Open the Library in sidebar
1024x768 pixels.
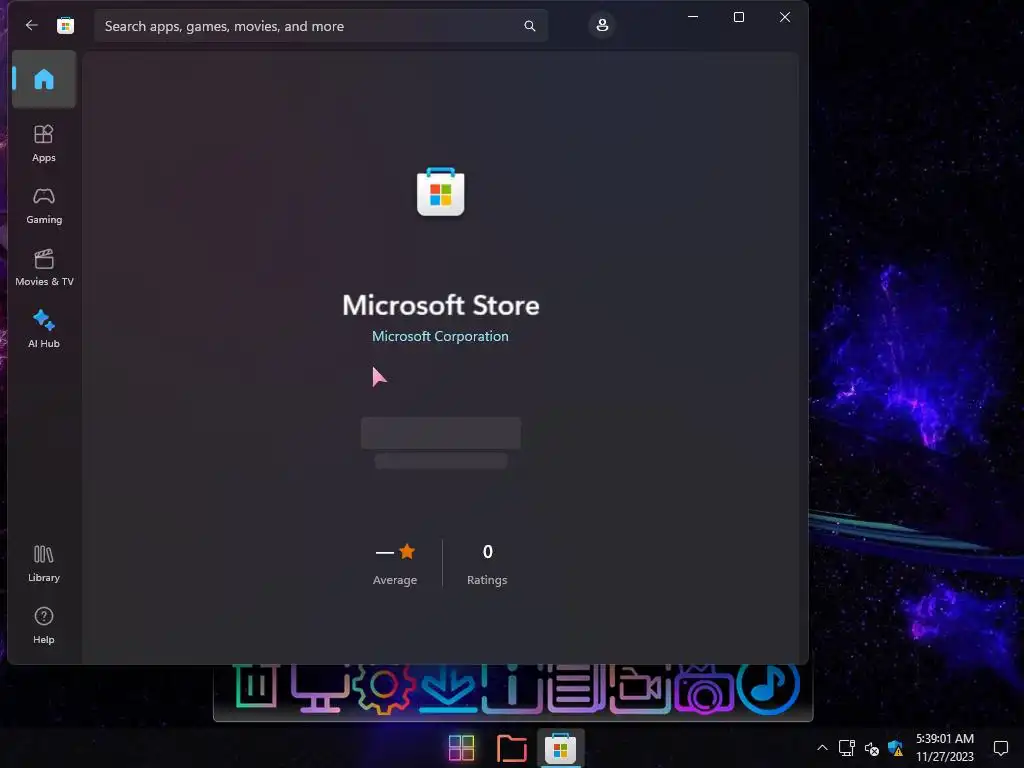click(x=44, y=563)
